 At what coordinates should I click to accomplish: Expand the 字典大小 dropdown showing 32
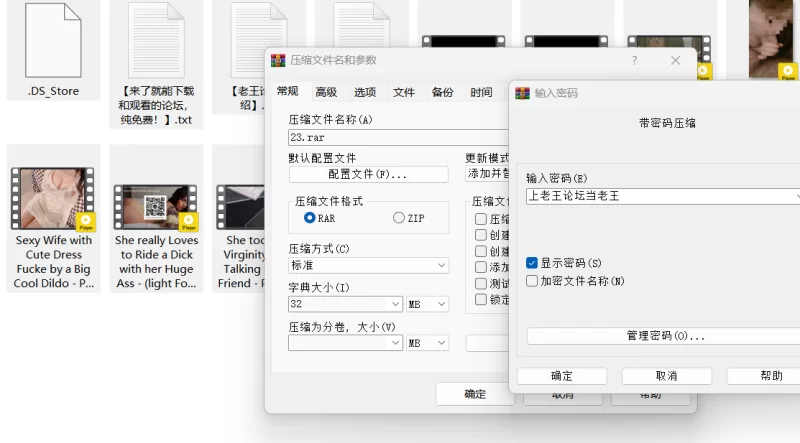coord(346,304)
